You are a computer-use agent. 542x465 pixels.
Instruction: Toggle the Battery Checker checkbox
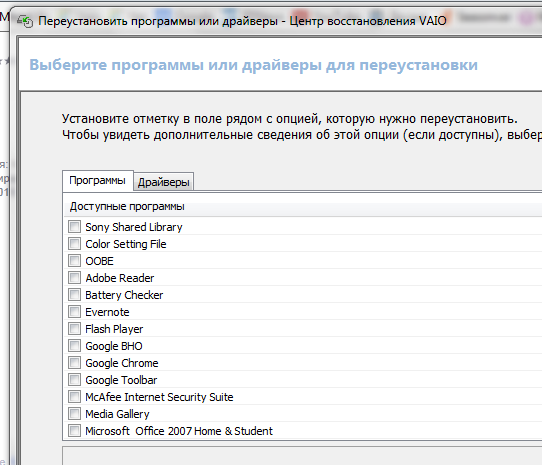(x=74, y=295)
